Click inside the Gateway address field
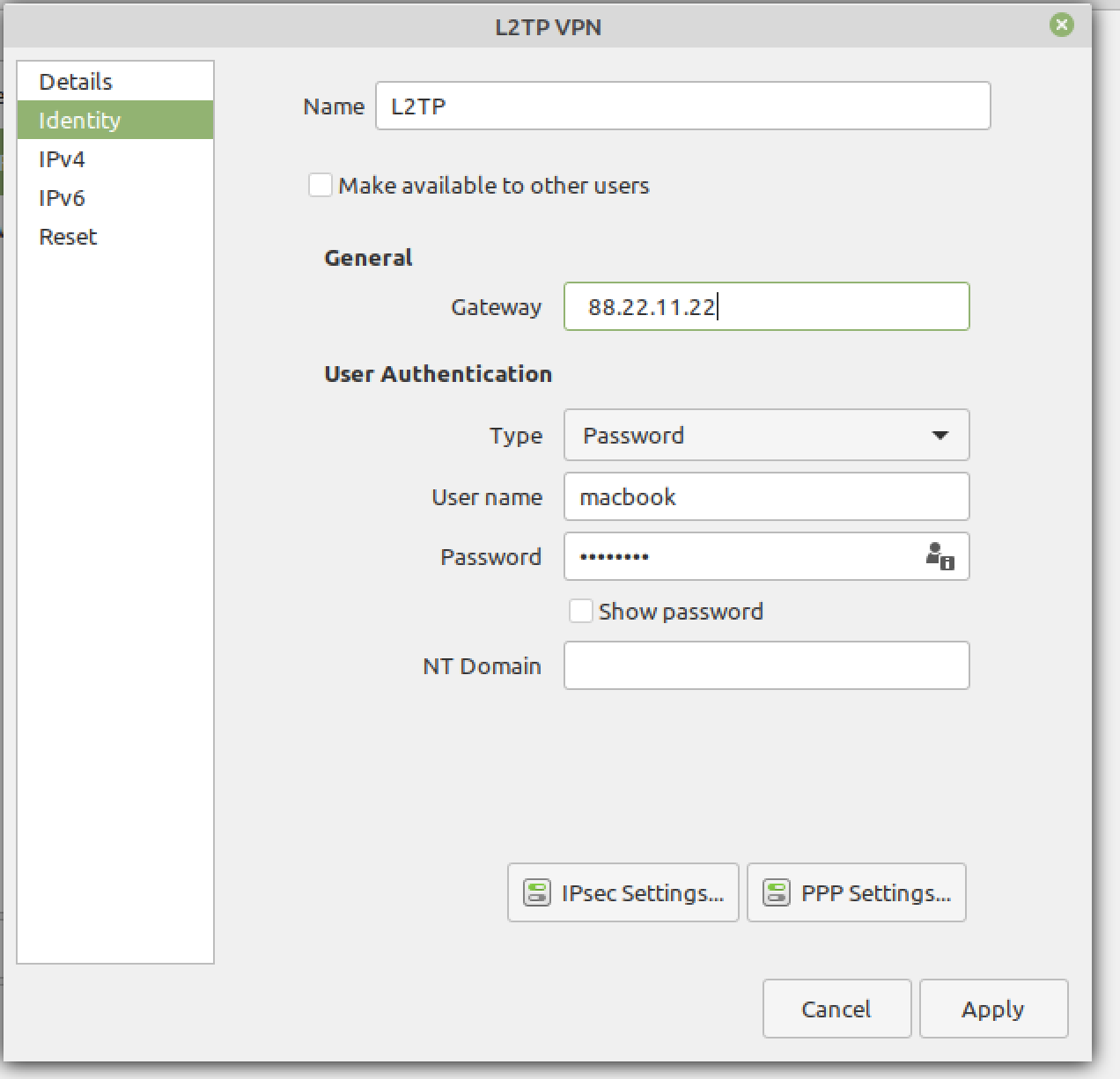The width and height of the screenshot is (1120, 1079). [x=765, y=306]
